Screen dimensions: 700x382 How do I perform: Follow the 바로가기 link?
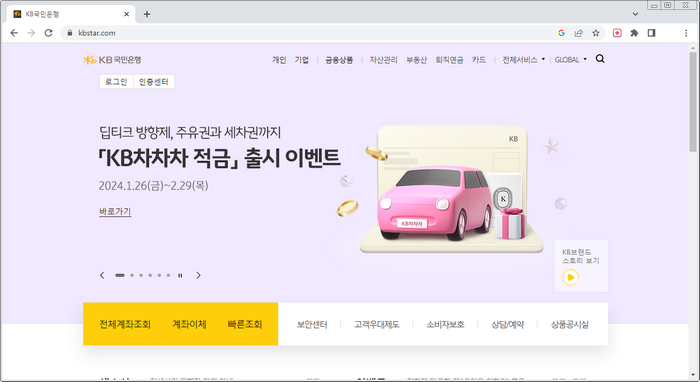tap(115, 212)
